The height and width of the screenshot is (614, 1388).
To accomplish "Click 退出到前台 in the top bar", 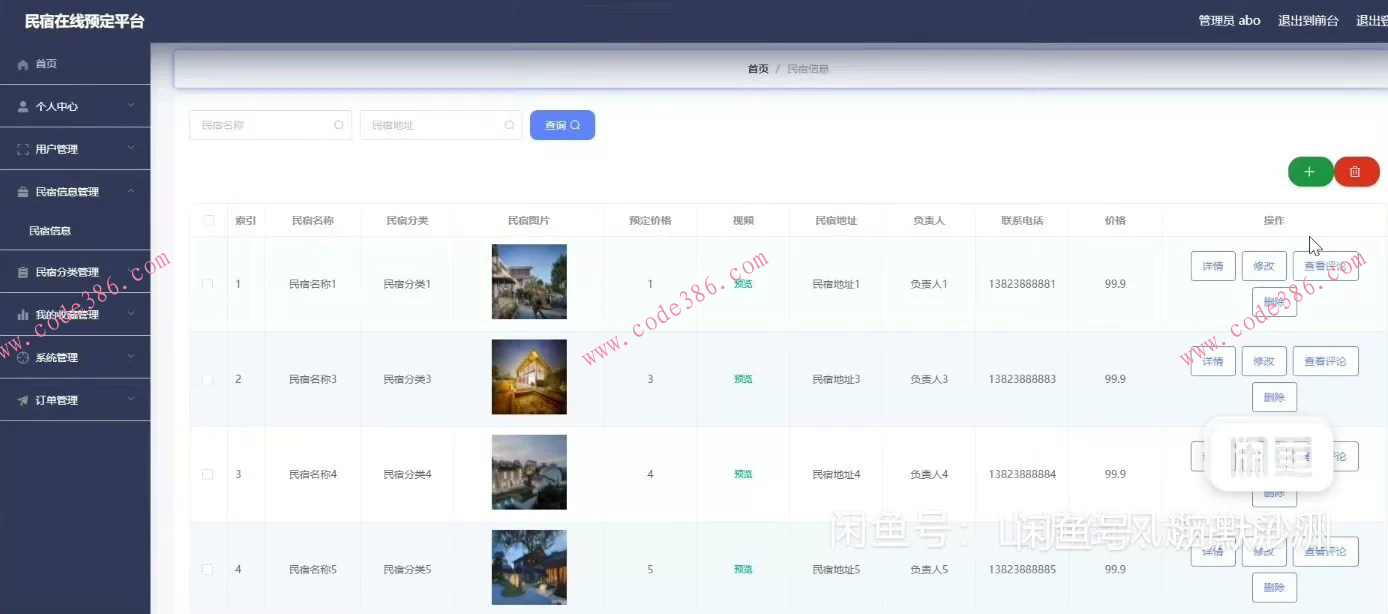I will tap(1308, 19).
